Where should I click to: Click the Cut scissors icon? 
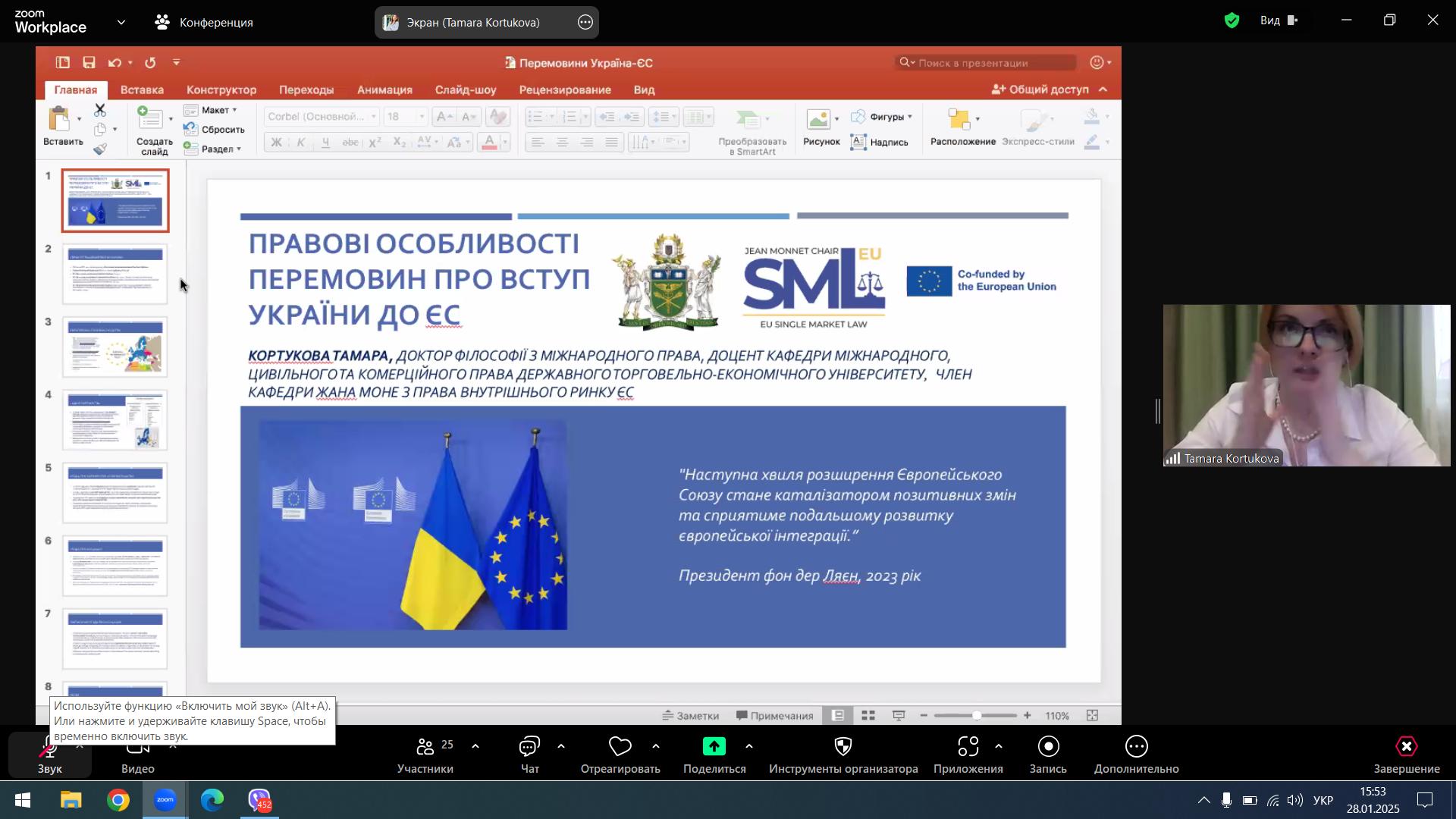[100, 111]
